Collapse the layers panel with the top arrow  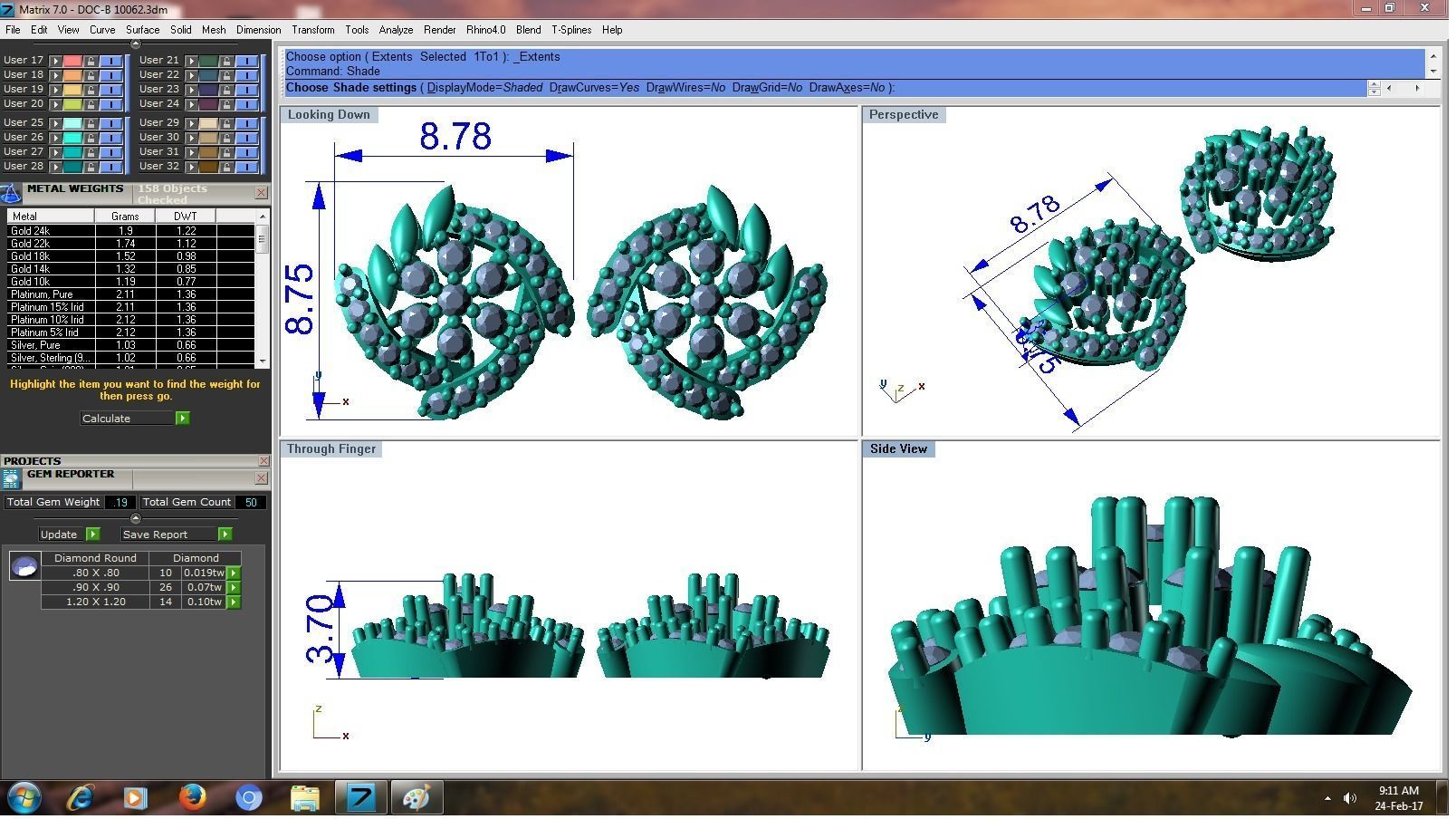(136, 44)
